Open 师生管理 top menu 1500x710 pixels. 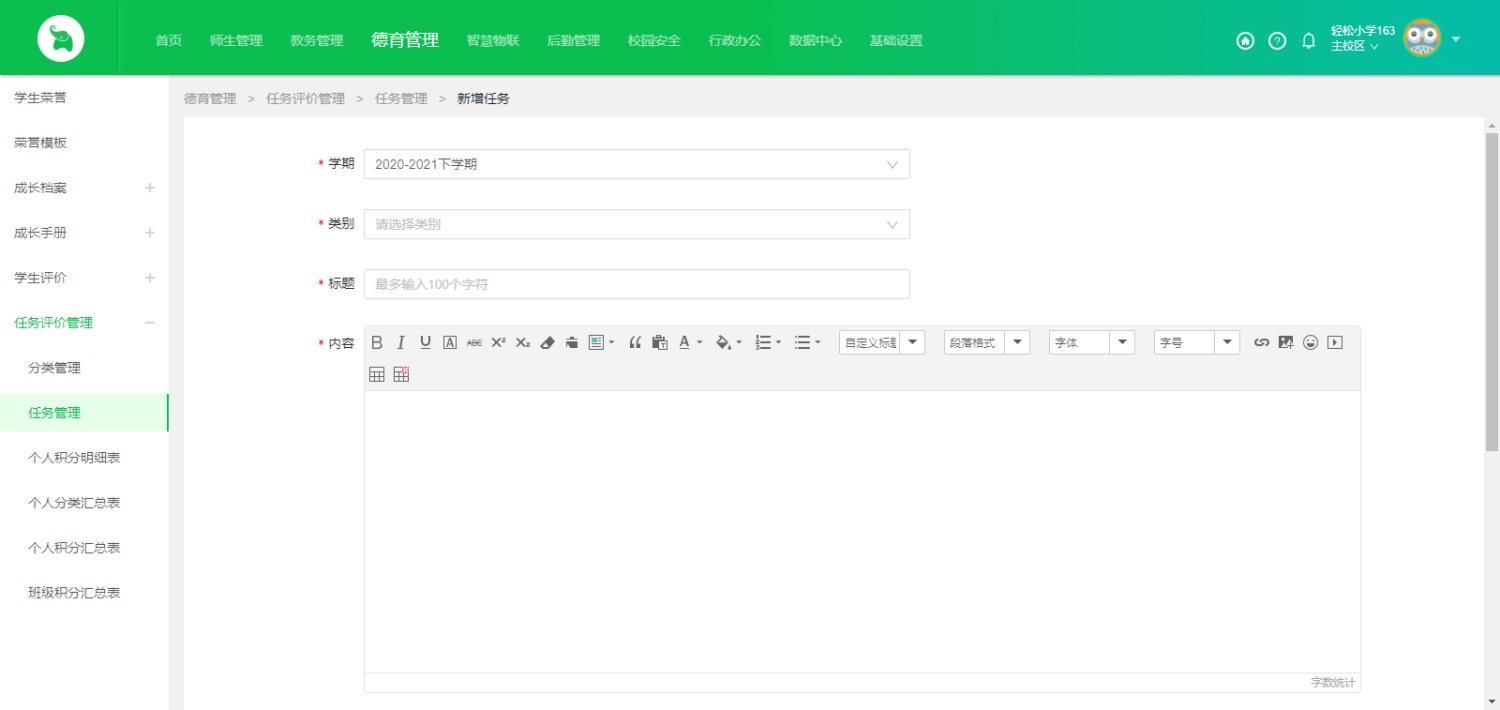236,41
